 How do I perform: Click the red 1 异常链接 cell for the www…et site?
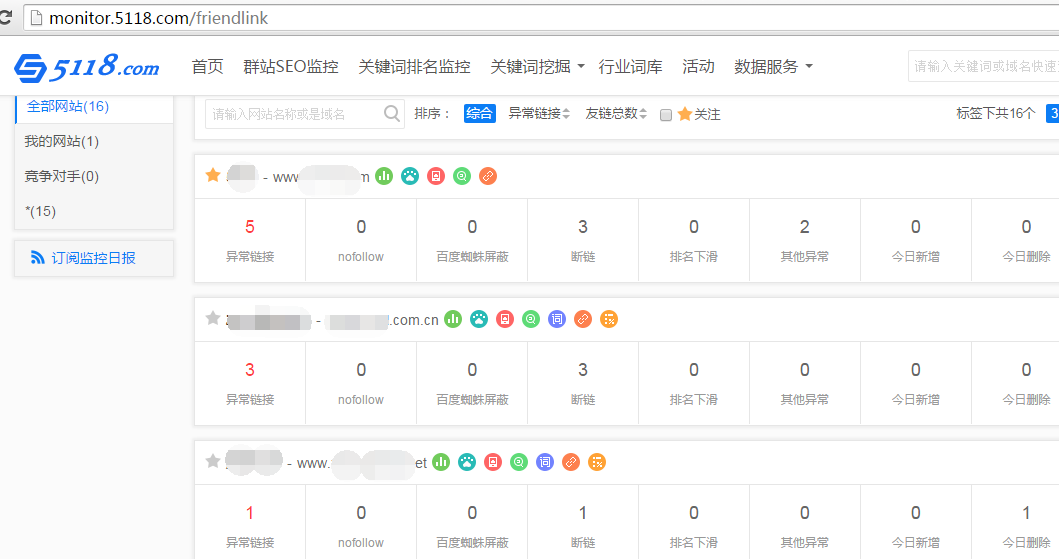[250, 522]
